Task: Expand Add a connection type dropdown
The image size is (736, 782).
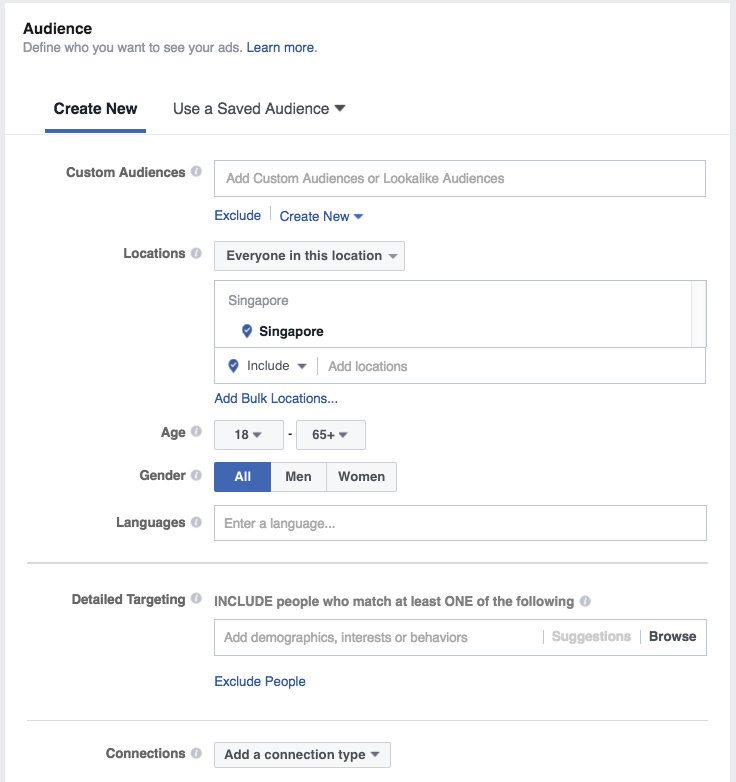Action: pyautogui.click(x=302, y=755)
